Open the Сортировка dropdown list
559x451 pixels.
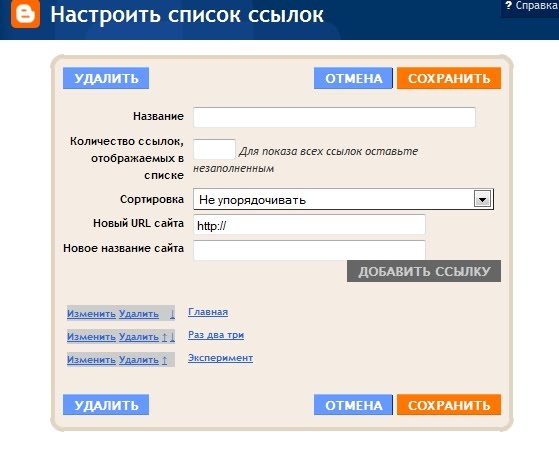(x=343, y=199)
